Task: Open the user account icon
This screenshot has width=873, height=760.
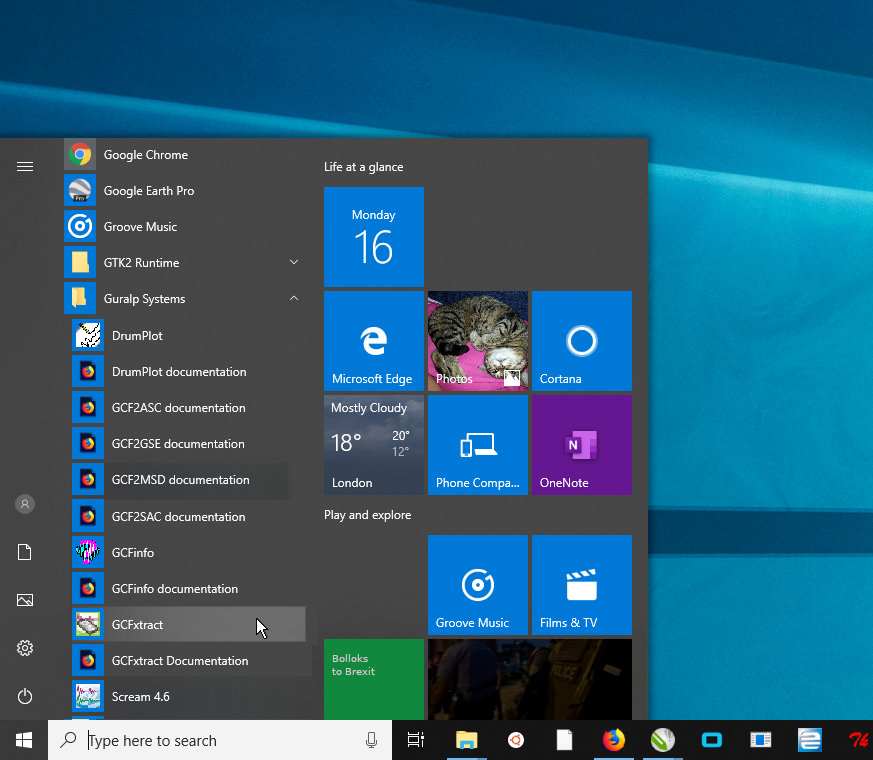Action: 24,504
